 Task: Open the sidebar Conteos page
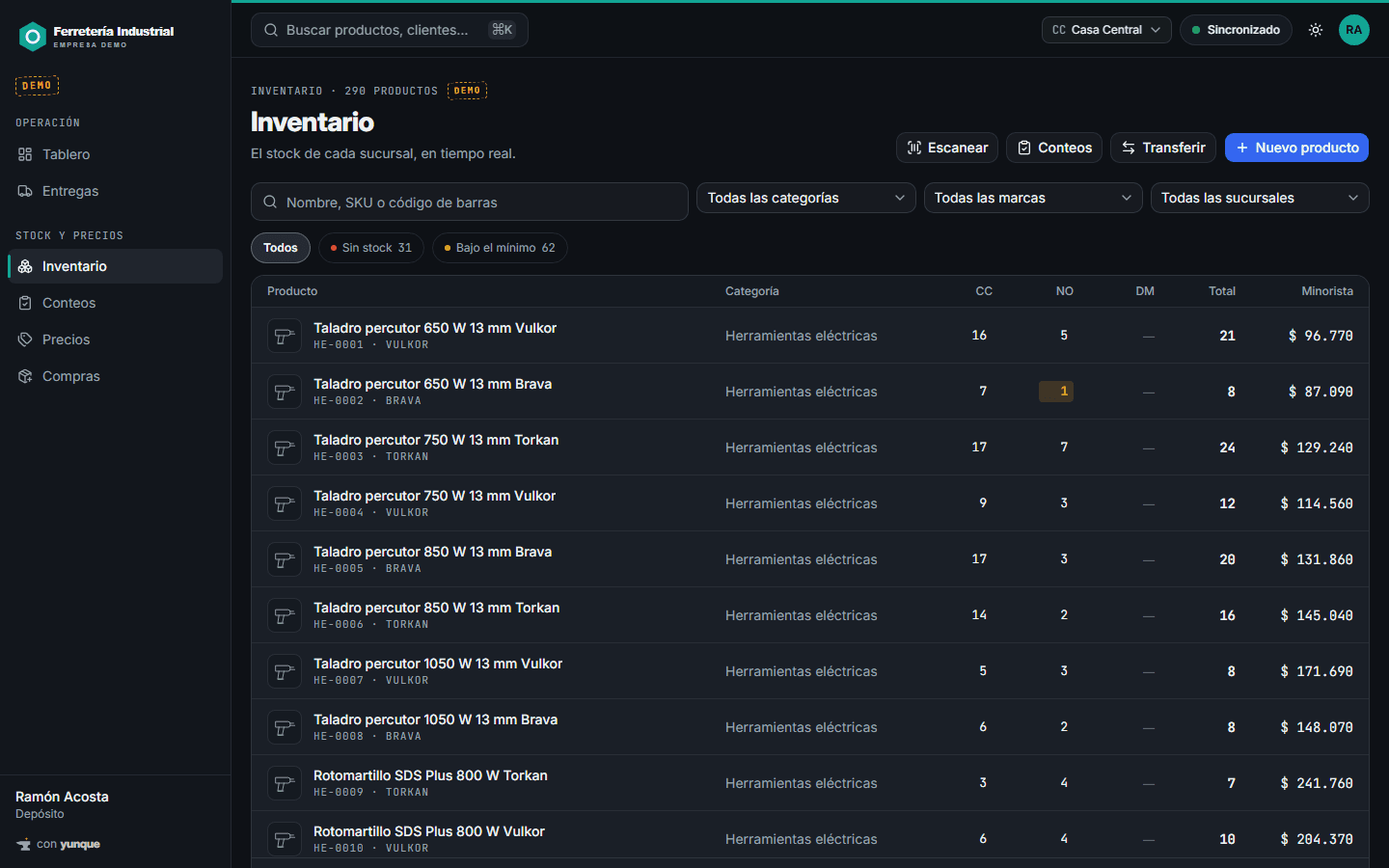pos(115,303)
